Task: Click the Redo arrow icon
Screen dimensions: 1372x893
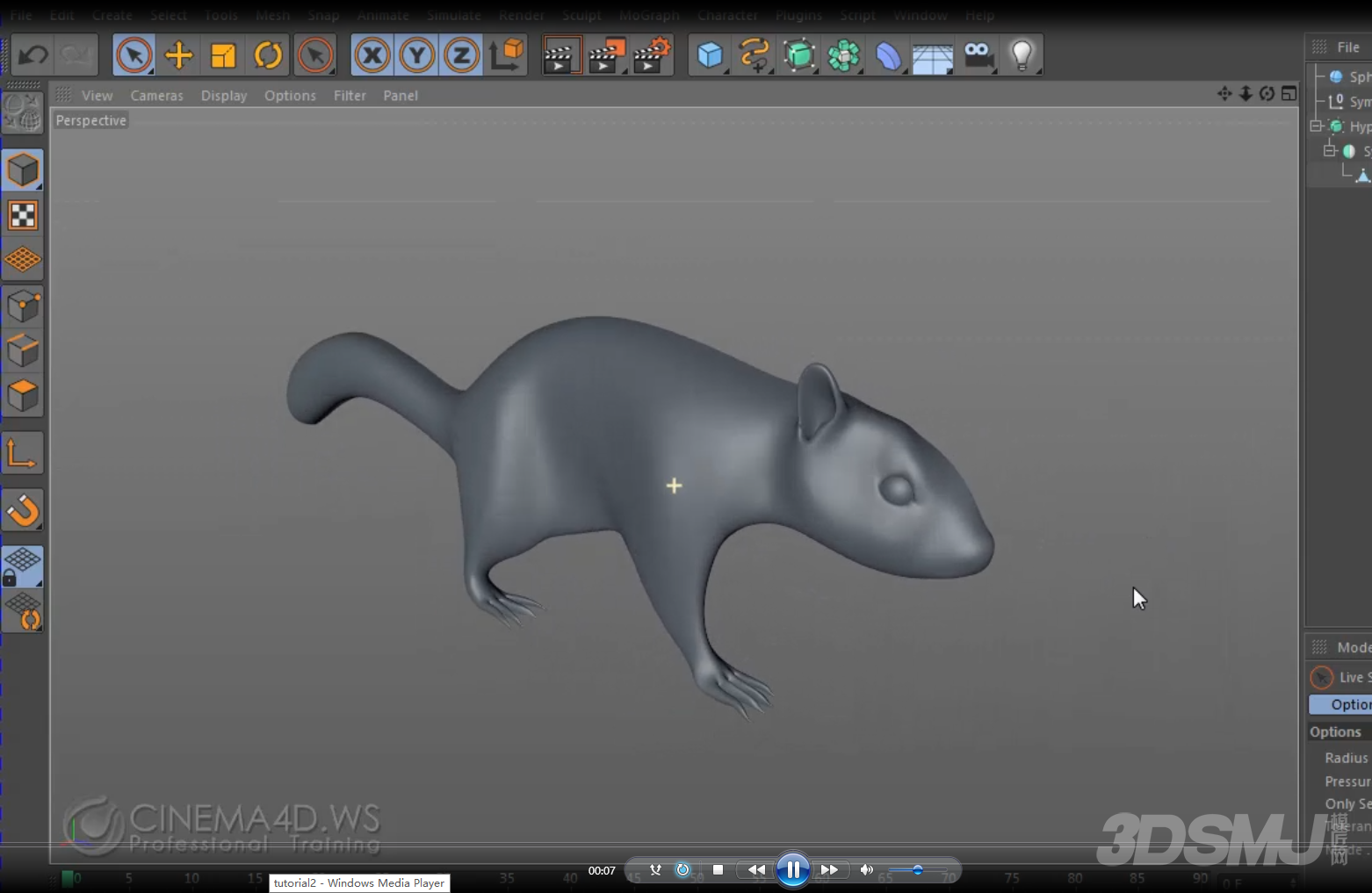Action: coord(76,55)
